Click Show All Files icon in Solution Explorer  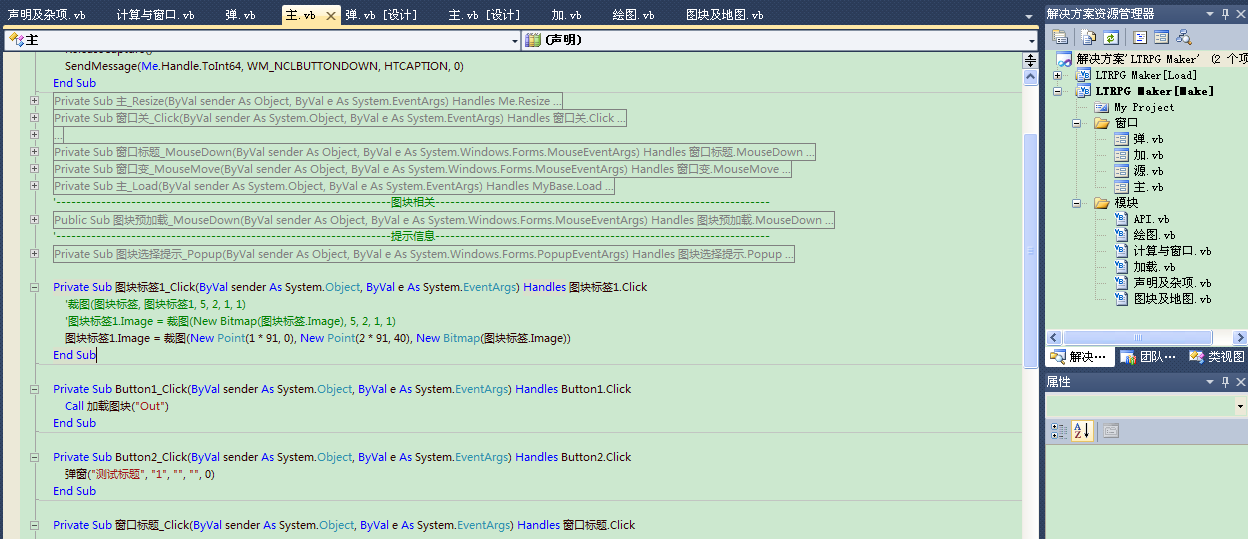tap(1087, 37)
